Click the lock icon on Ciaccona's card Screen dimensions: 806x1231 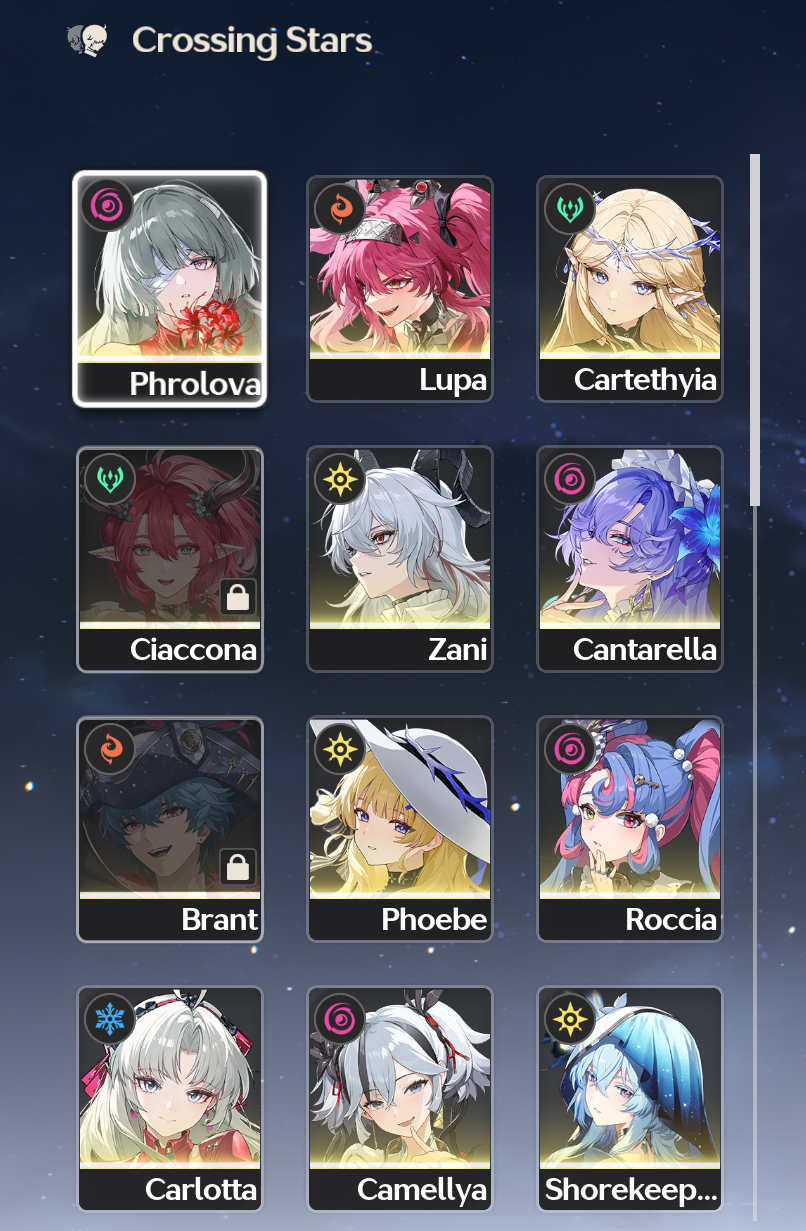point(238,597)
